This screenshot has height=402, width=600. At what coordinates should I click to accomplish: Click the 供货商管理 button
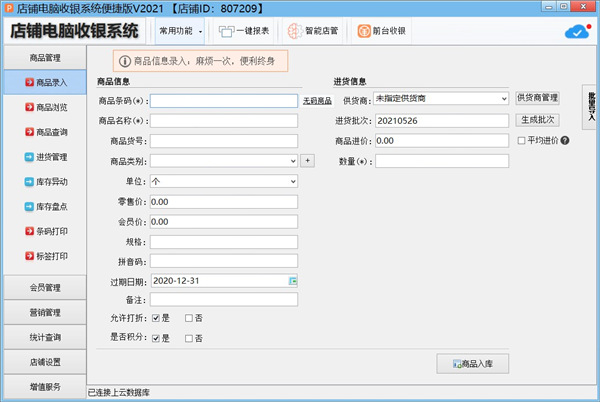click(x=537, y=98)
